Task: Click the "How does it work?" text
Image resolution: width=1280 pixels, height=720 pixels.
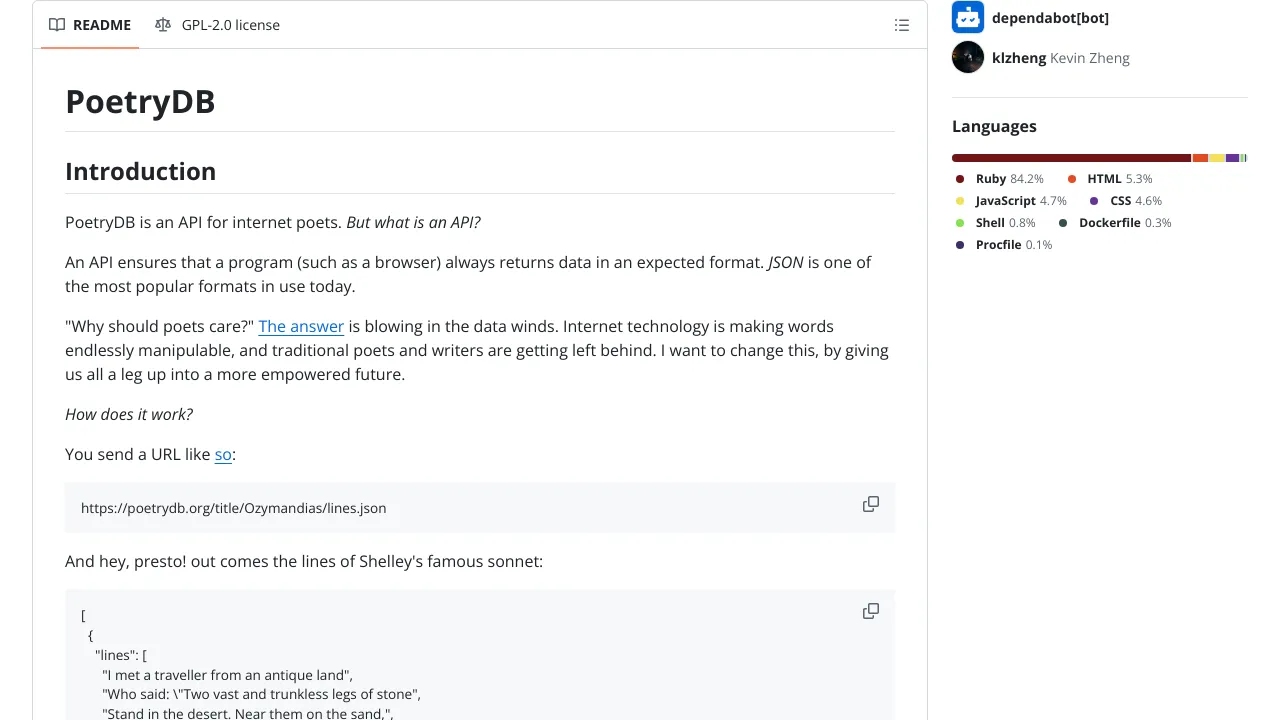Action: tap(129, 414)
